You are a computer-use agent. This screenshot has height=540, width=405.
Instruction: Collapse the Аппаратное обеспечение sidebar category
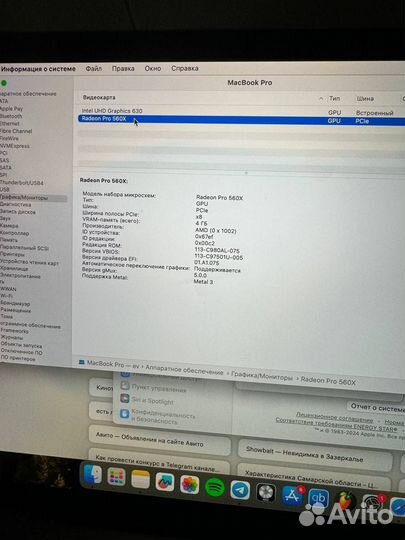[x=28, y=94]
